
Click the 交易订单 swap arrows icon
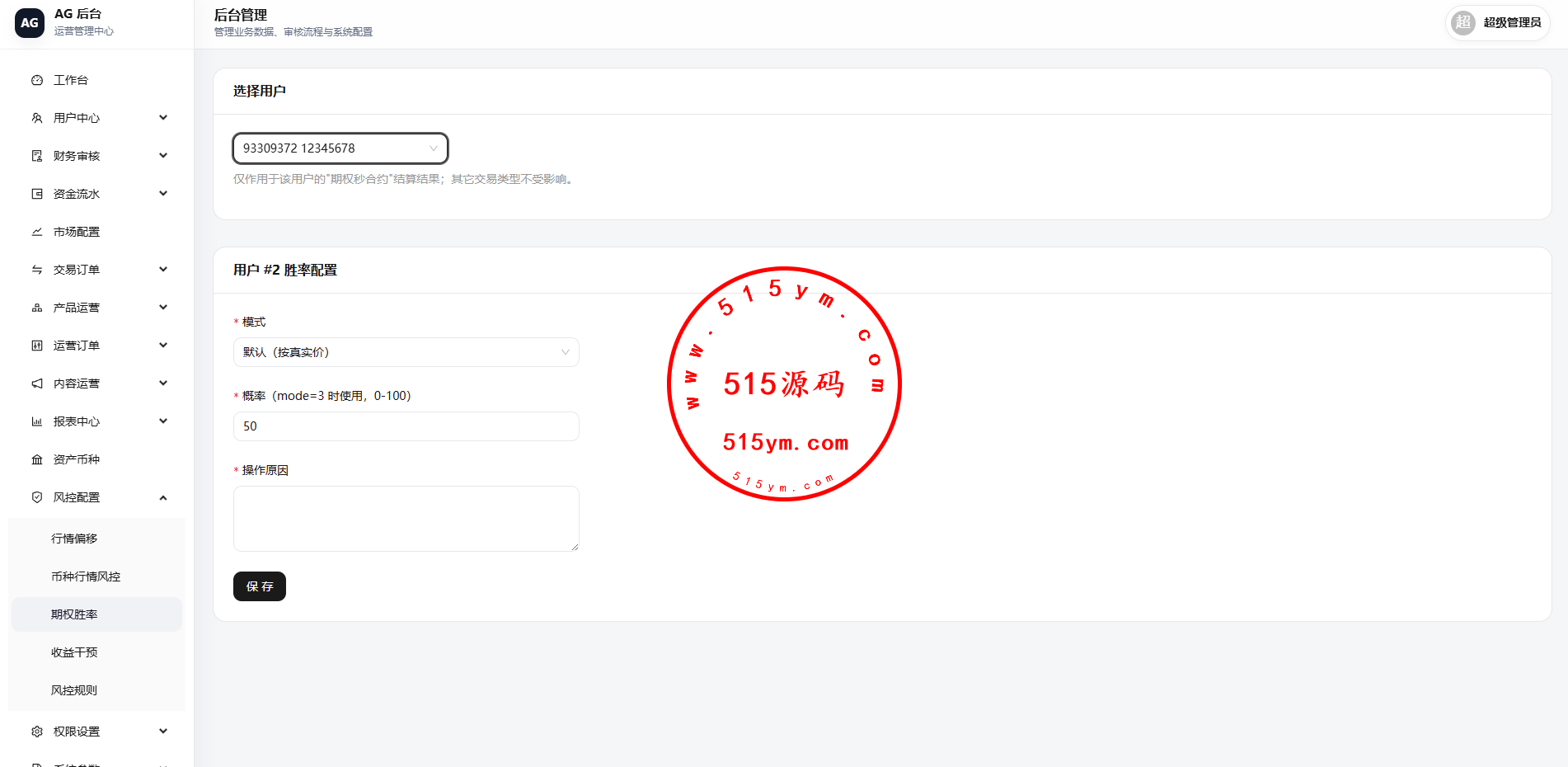37,270
